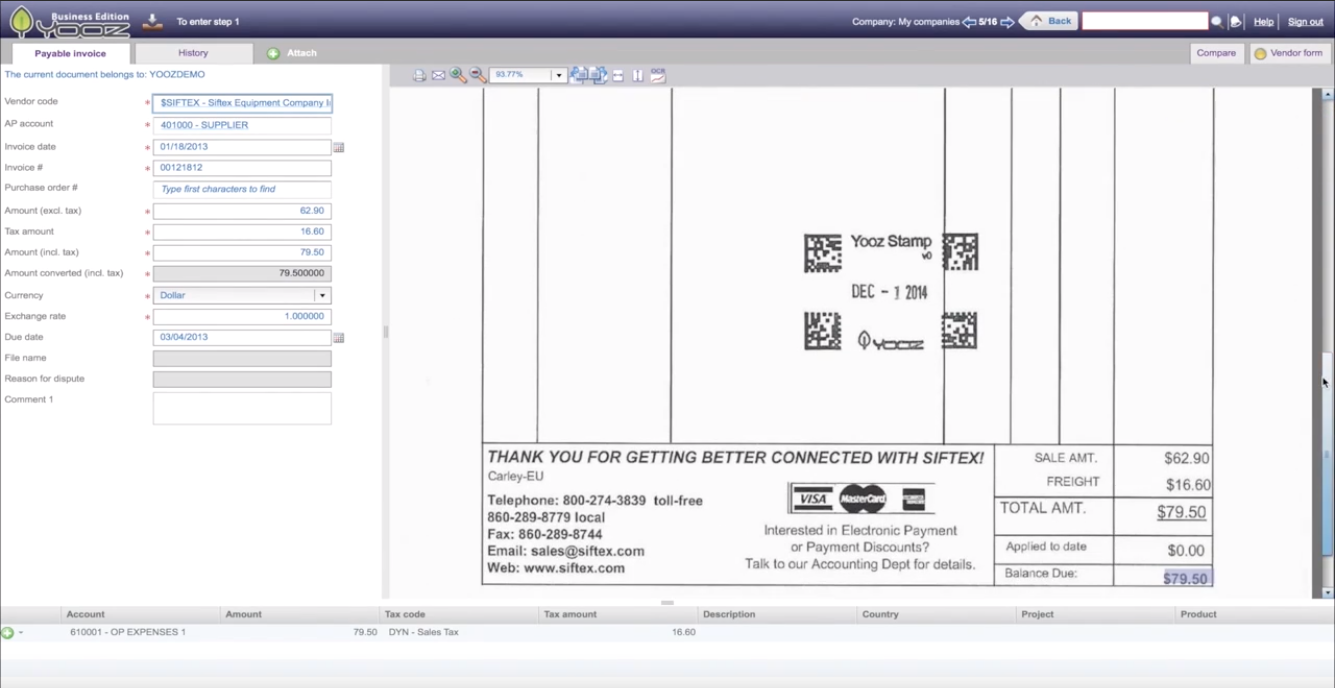The width and height of the screenshot is (1335, 688).
Task: Switch to Payable invoice tab
Action: pyautogui.click(x=70, y=53)
